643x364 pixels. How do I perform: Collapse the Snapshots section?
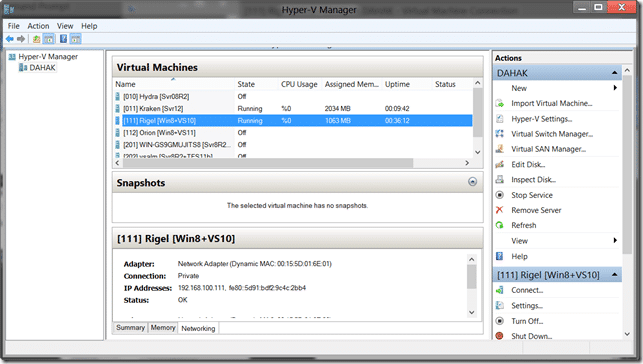tap(472, 182)
